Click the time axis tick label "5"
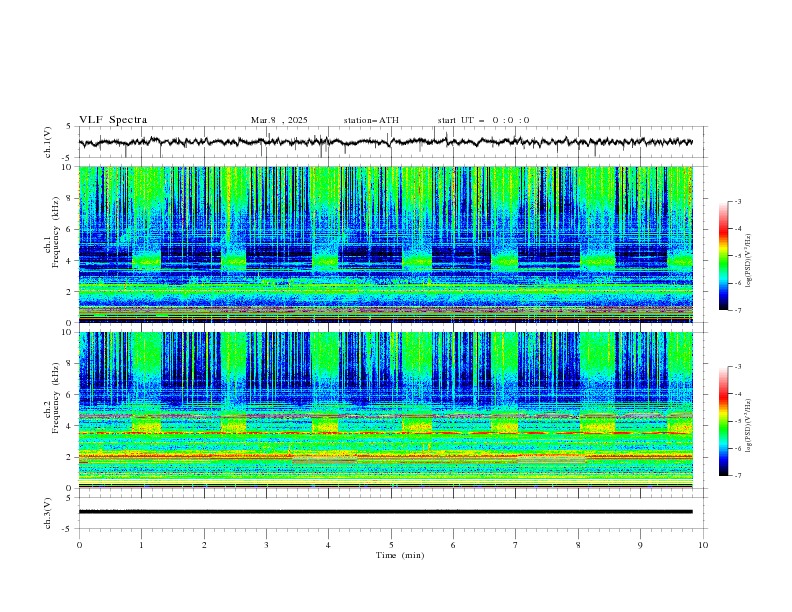 391,545
